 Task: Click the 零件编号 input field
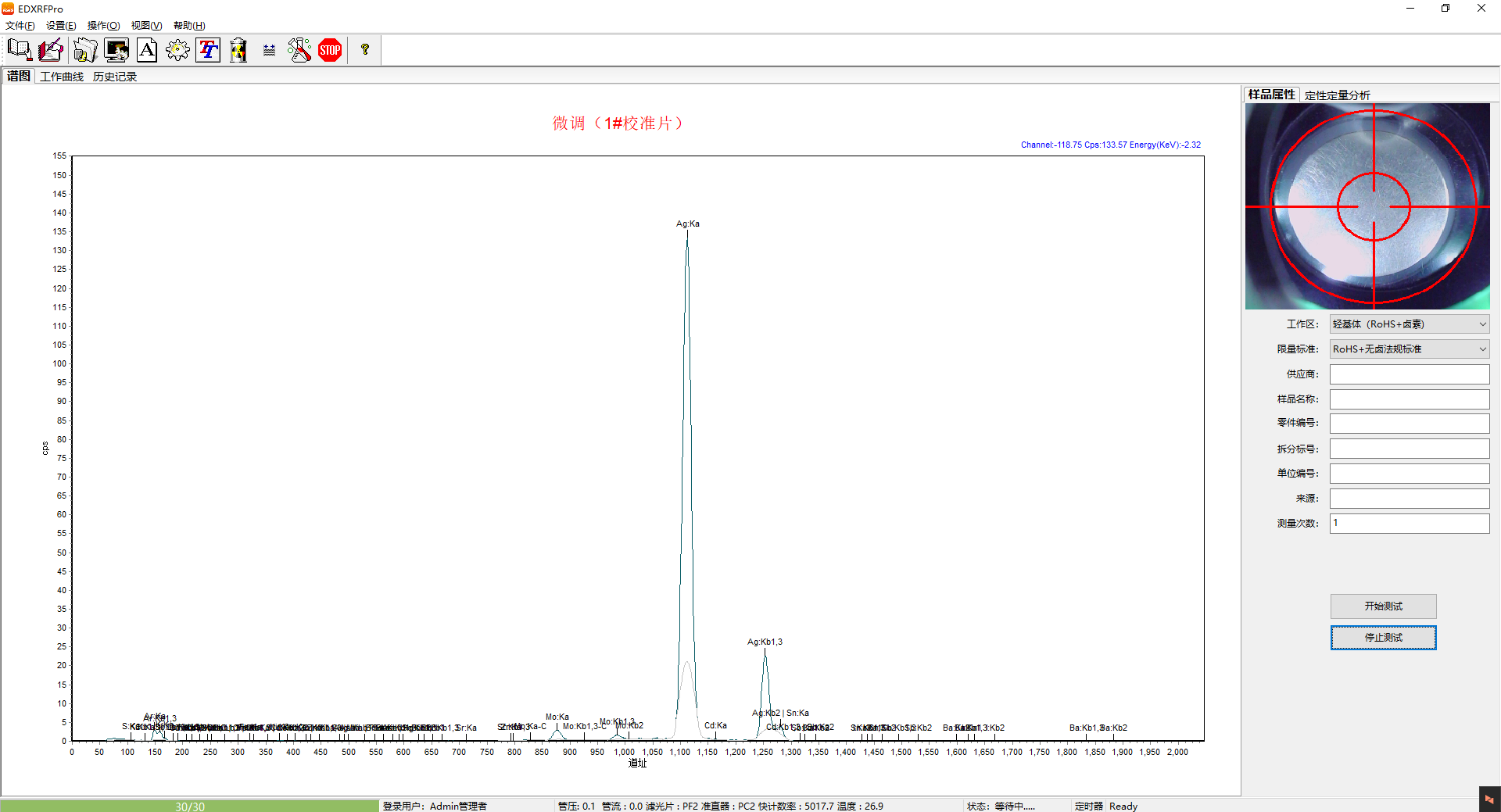point(1410,424)
